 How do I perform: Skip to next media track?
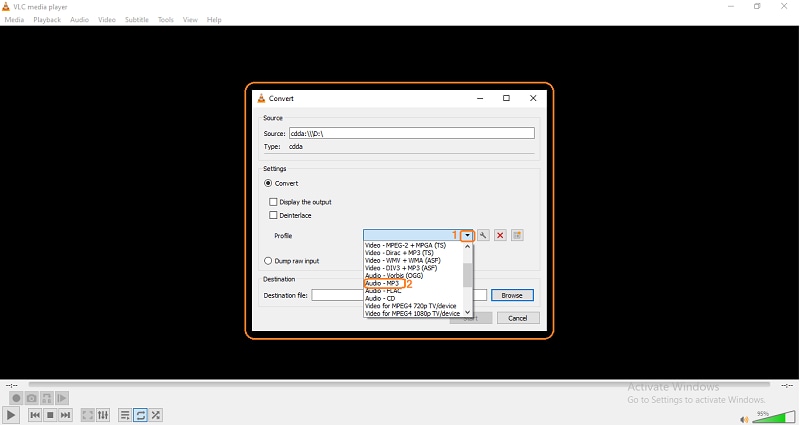pyautogui.click(x=65, y=415)
